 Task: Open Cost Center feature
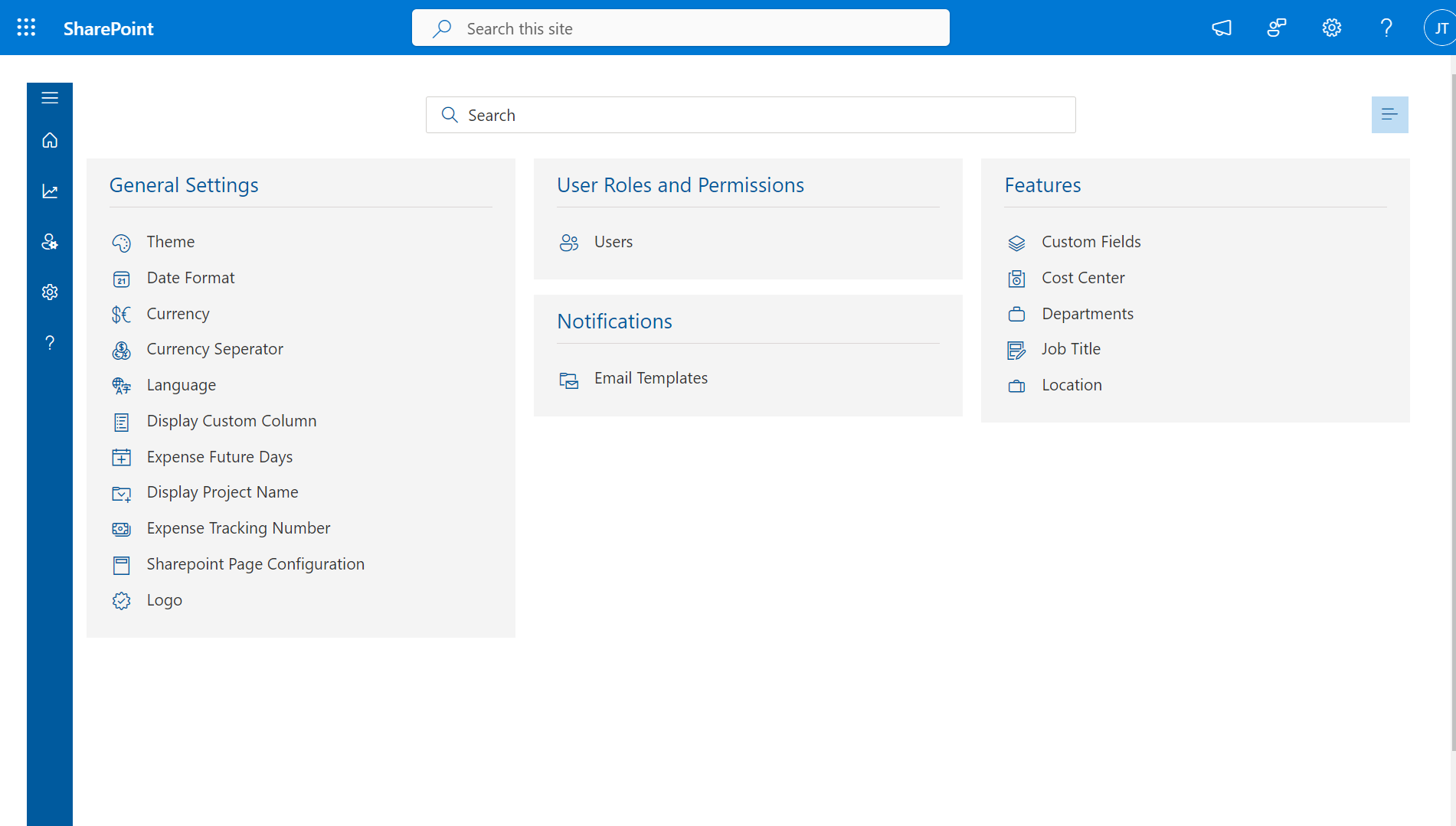click(x=1083, y=278)
